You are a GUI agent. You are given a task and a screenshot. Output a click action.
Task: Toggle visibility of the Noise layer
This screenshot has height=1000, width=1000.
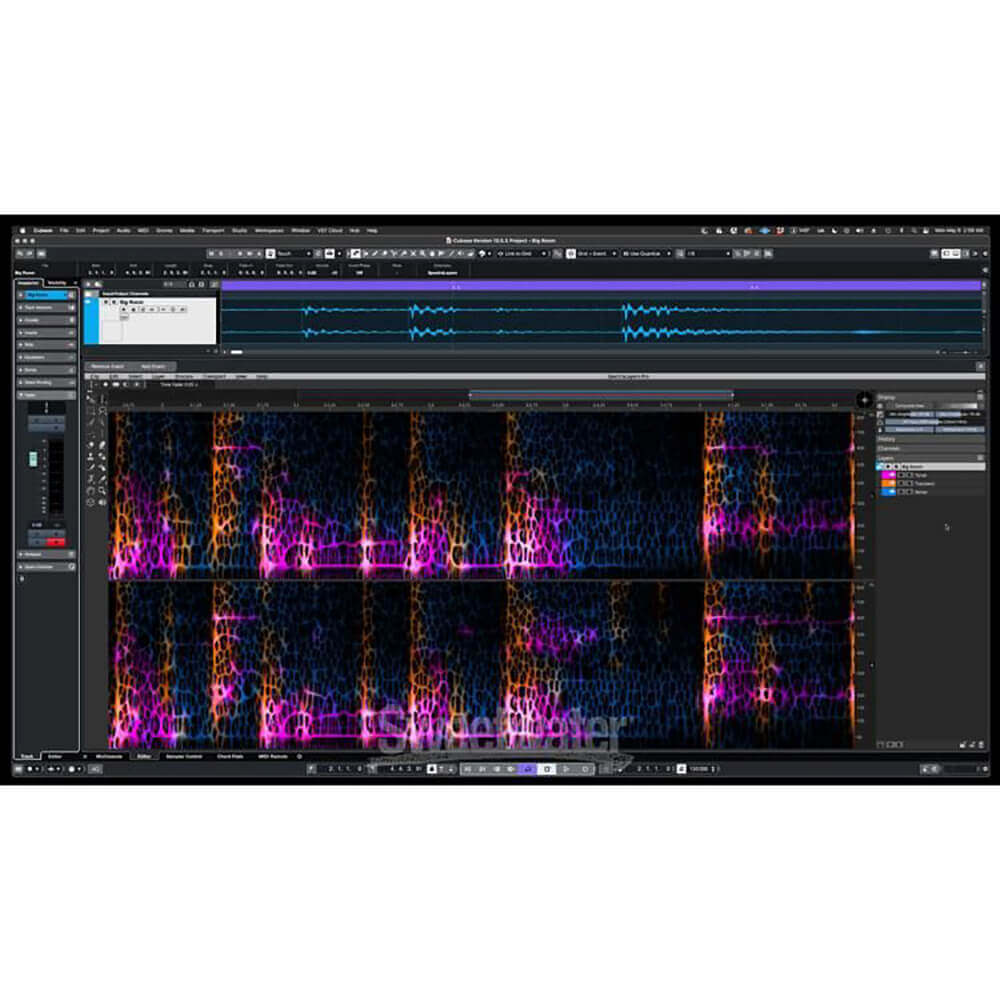coord(902,491)
